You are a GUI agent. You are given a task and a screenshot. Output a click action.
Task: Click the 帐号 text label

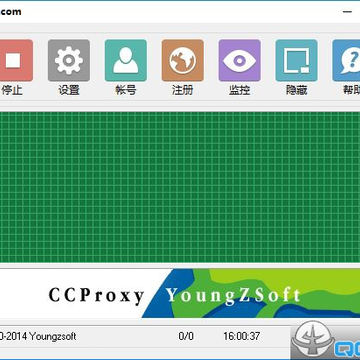point(126,90)
